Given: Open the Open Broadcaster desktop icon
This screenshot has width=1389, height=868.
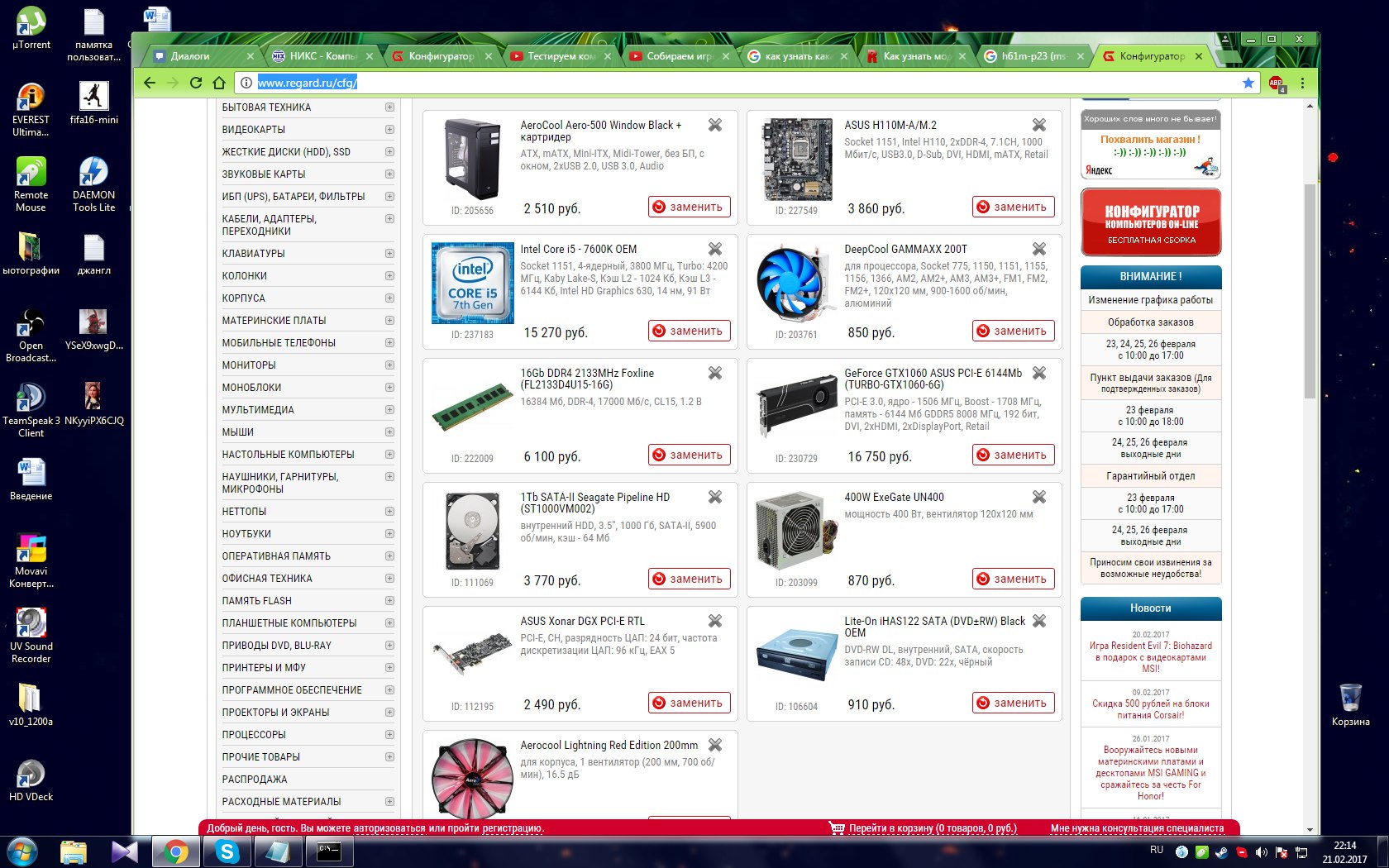Looking at the screenshot, I should click(31, 335).
